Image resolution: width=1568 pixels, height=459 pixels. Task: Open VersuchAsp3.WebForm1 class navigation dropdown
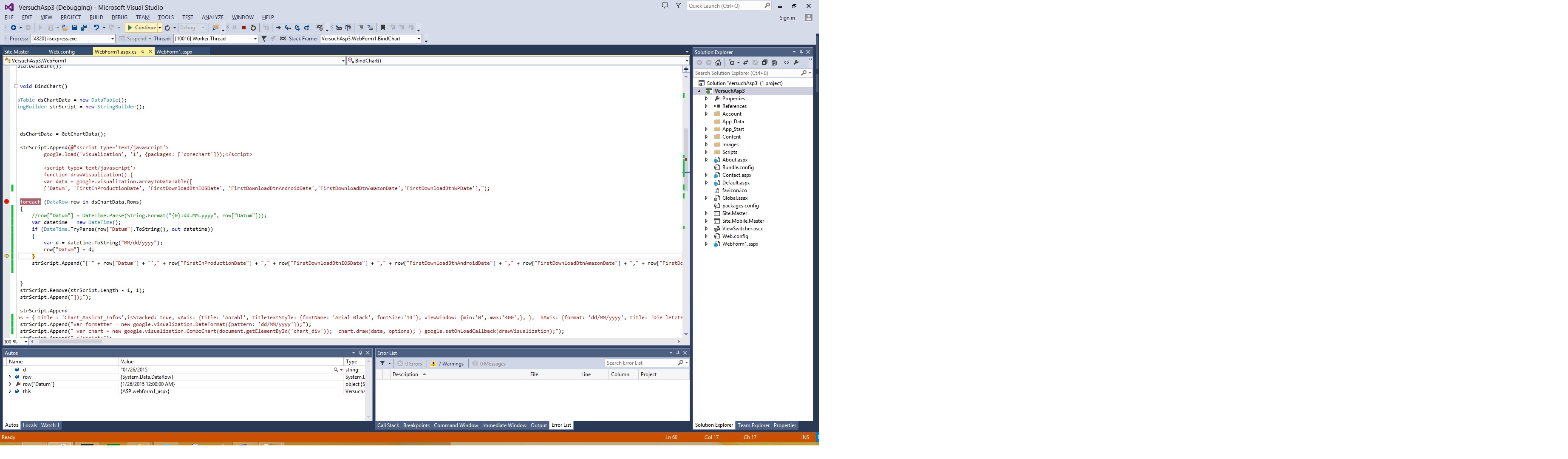click(175, 61)
